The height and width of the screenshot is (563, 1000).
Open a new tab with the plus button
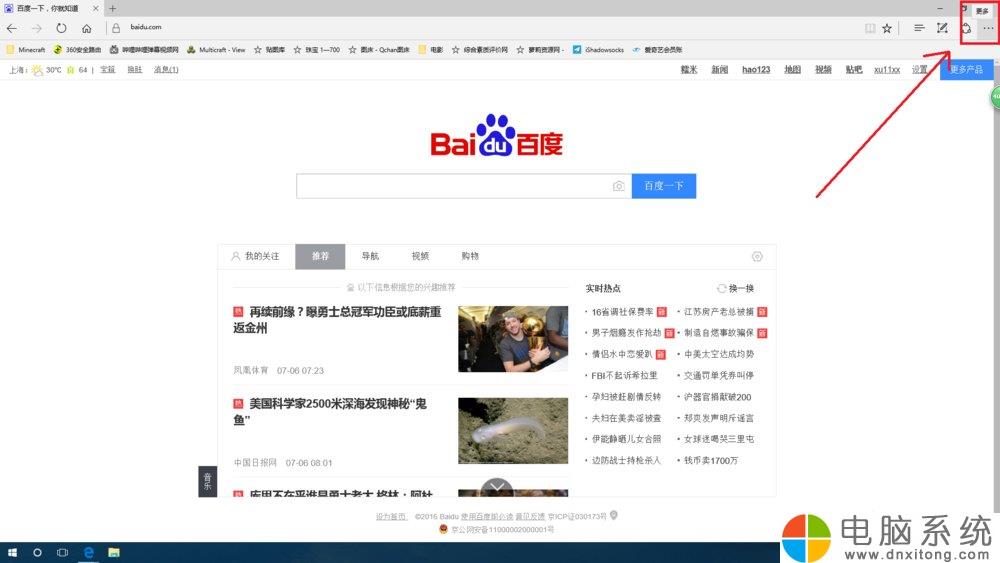112,8
